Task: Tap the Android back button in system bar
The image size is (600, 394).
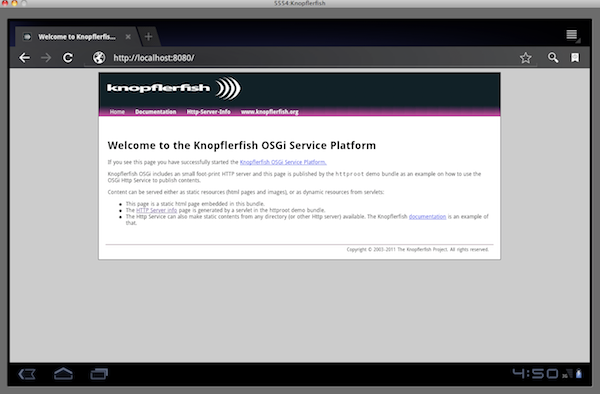Action: click(27, 374)
